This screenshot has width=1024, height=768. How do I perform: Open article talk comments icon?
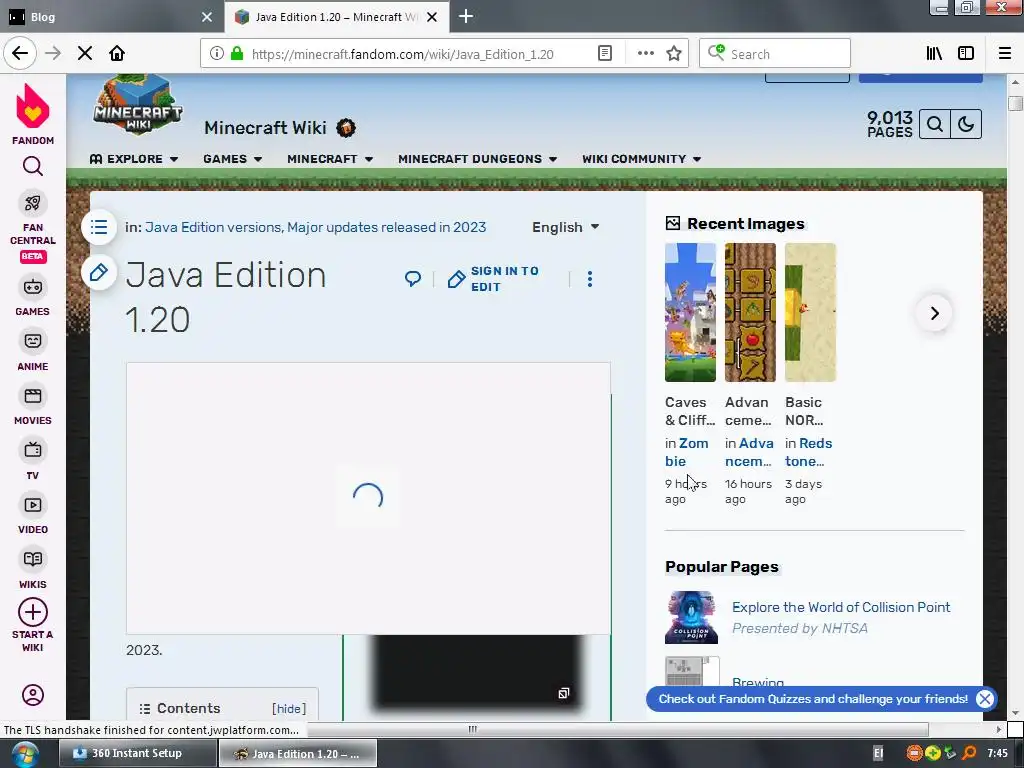pyautogui.click(x=413, y=280)
